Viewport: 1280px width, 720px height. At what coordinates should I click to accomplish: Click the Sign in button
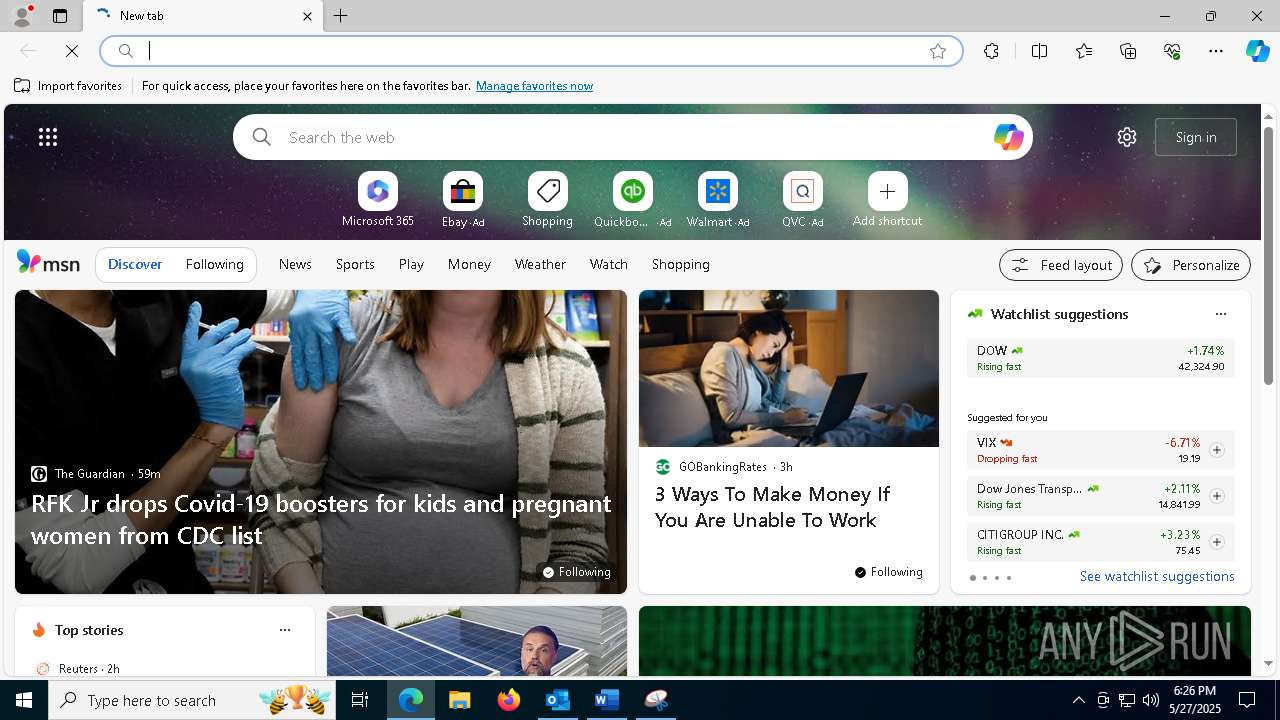1196,137
